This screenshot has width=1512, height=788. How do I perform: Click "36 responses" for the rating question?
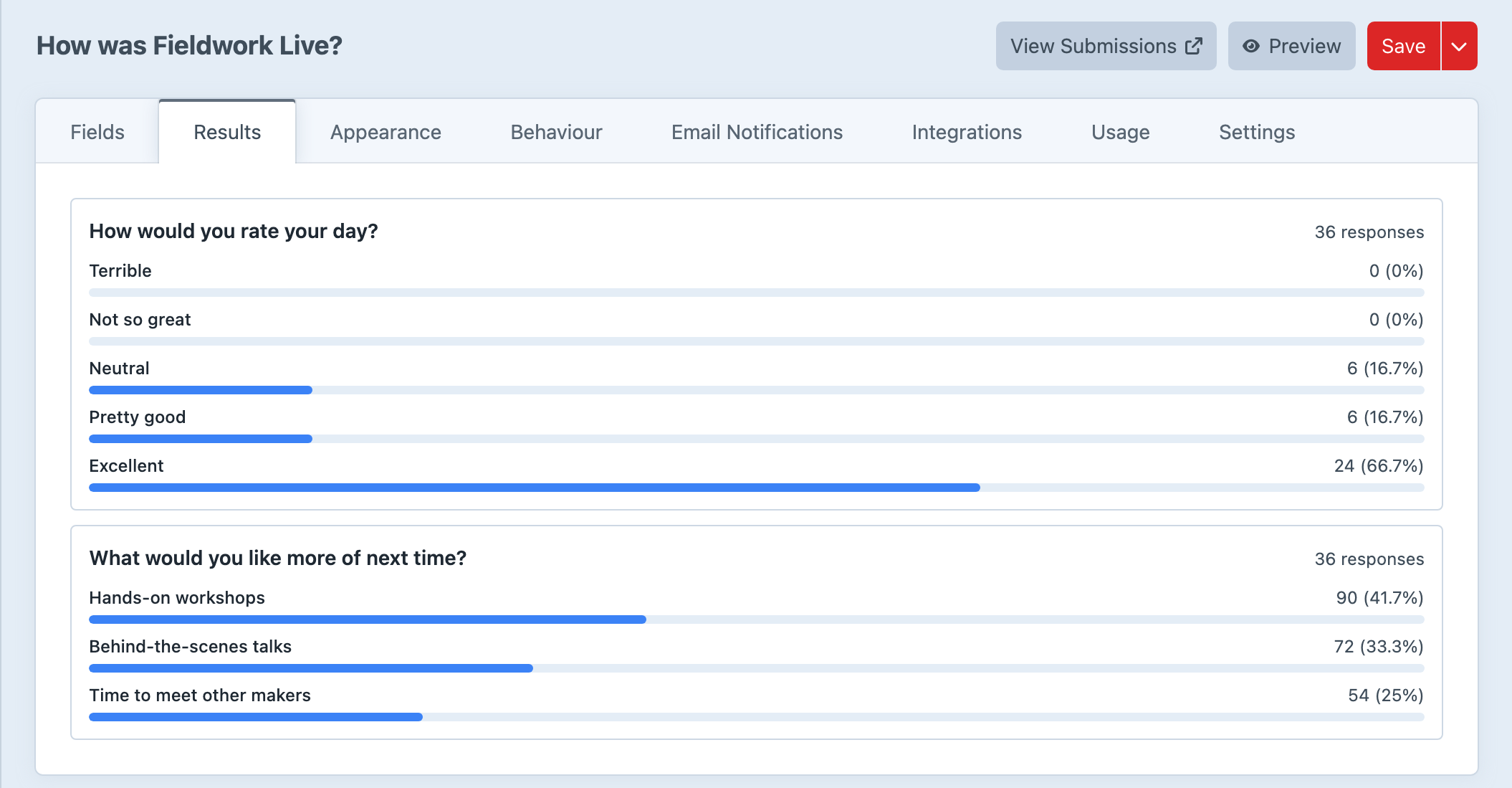[1369, 232]
